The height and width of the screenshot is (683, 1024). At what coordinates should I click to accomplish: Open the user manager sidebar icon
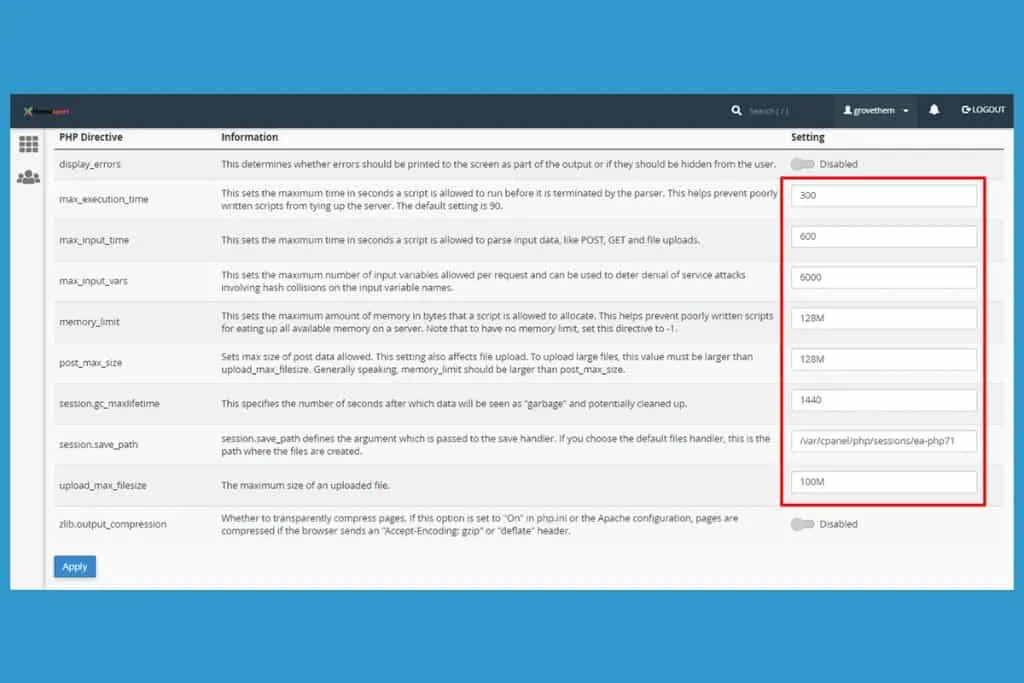pos(28,177)
